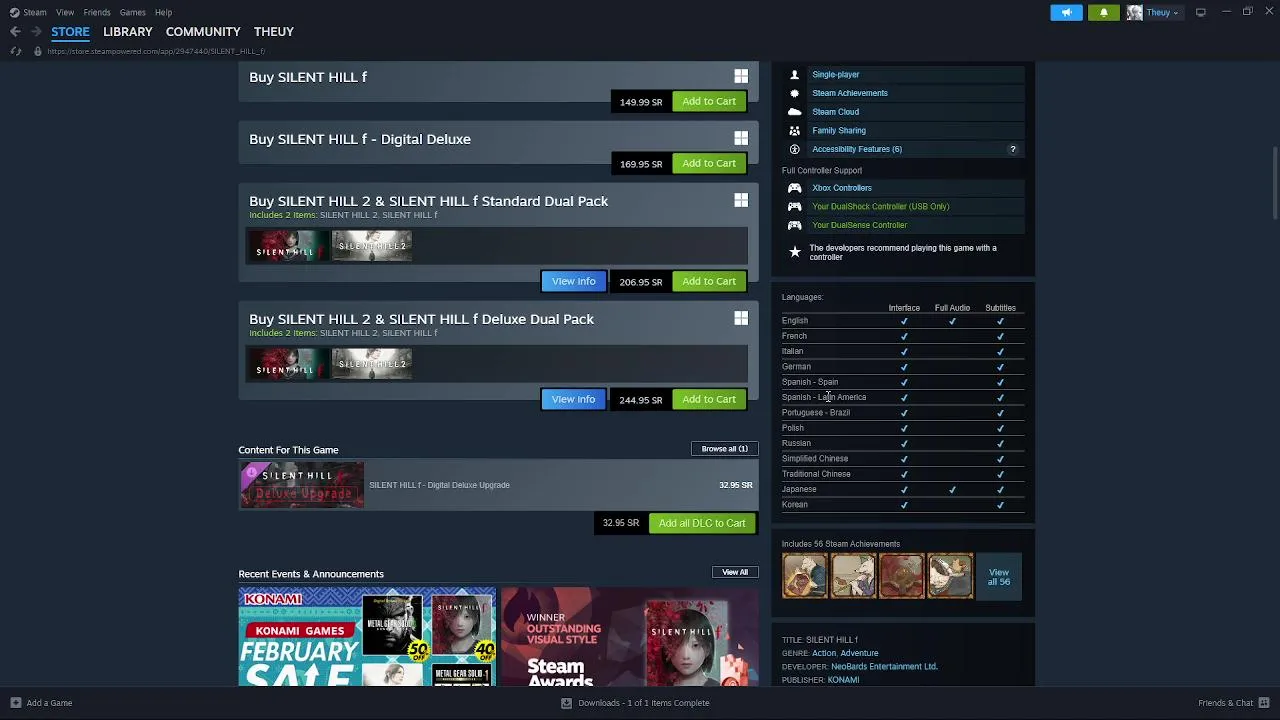Click the Single-player feature icon
This screenshot has height=720, width=1280.
point(795,75)
